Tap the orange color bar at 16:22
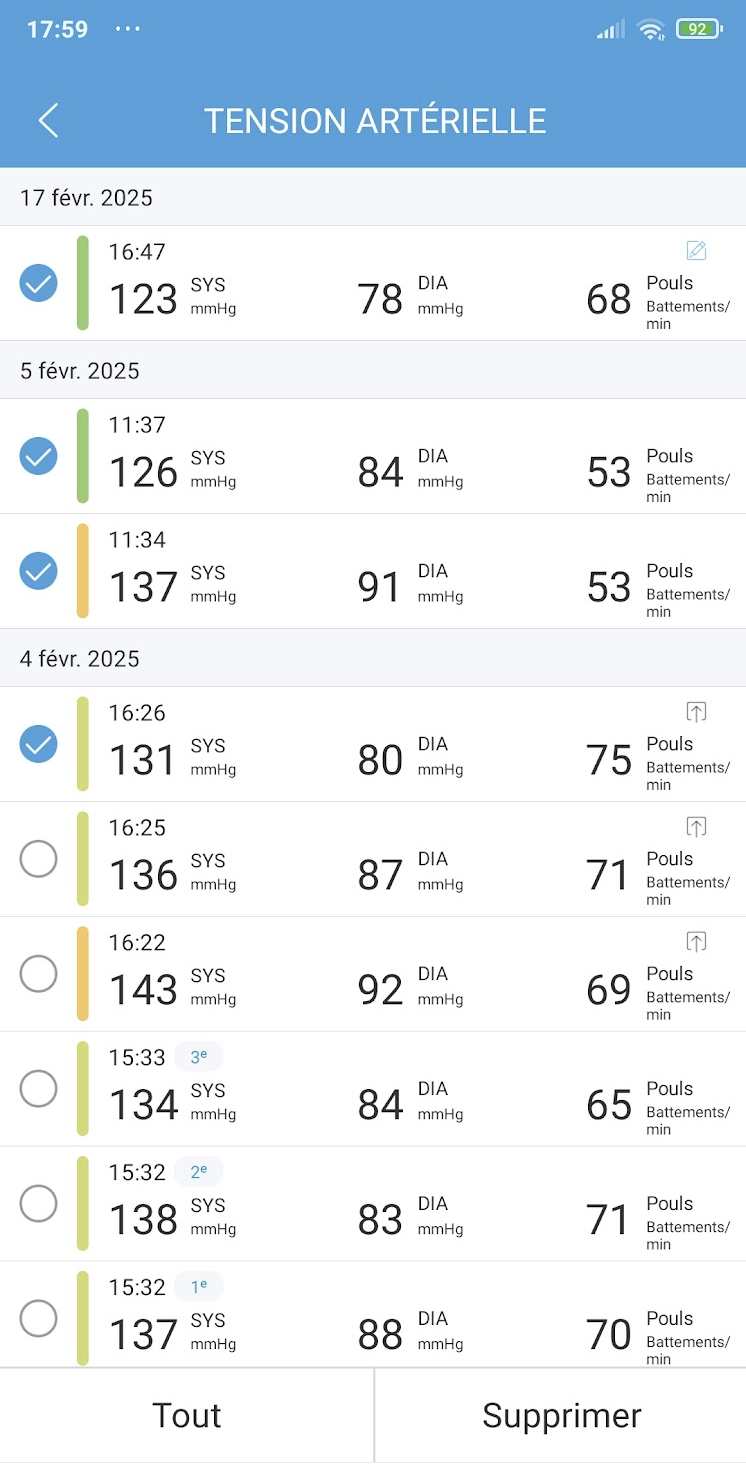 coord(83,974)
